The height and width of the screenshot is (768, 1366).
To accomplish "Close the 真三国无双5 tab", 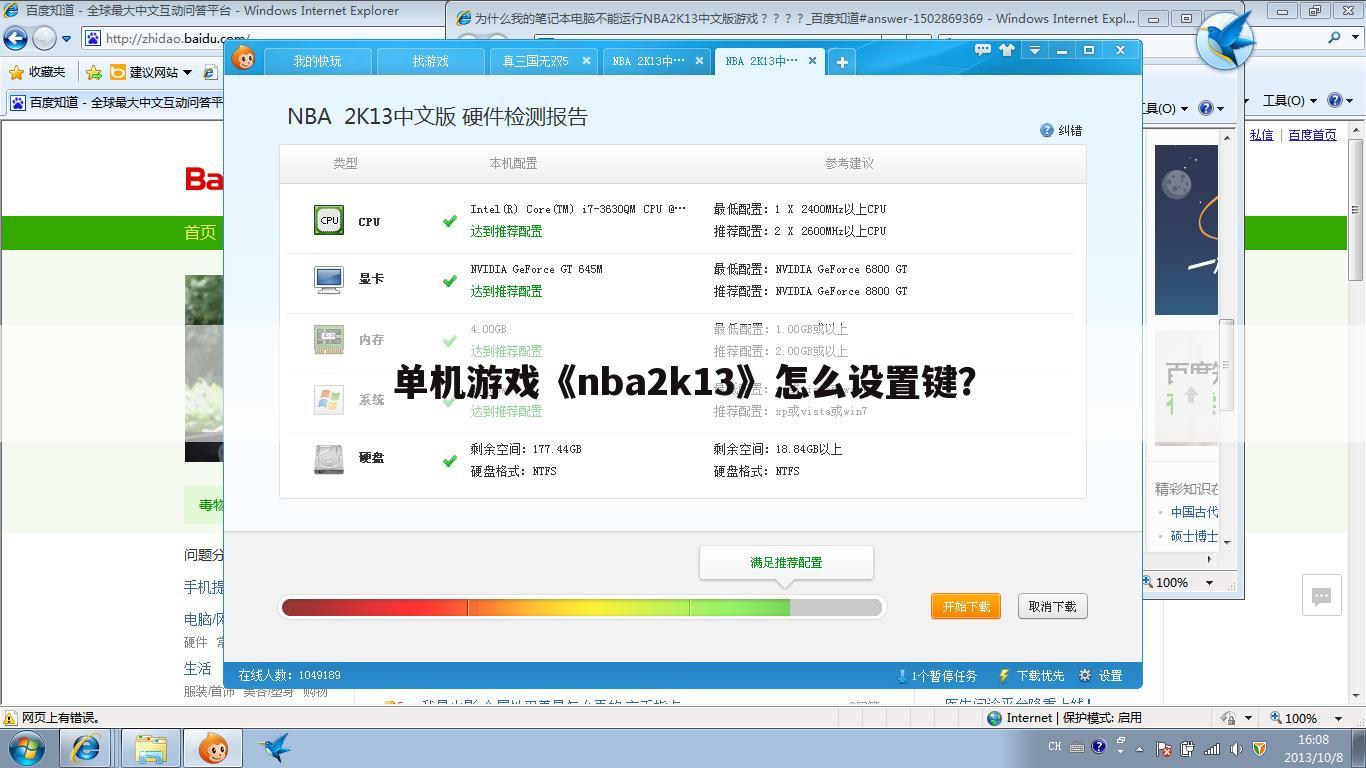I will [586, 61].
